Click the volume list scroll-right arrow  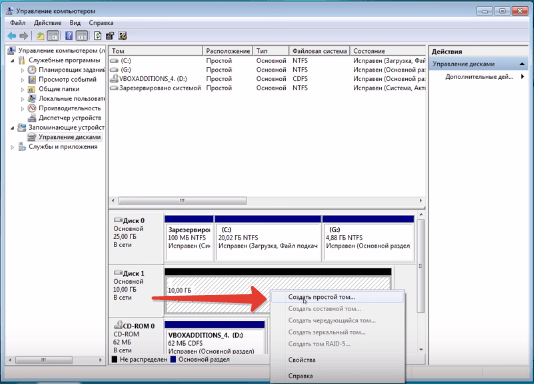(x=421, y=201)
